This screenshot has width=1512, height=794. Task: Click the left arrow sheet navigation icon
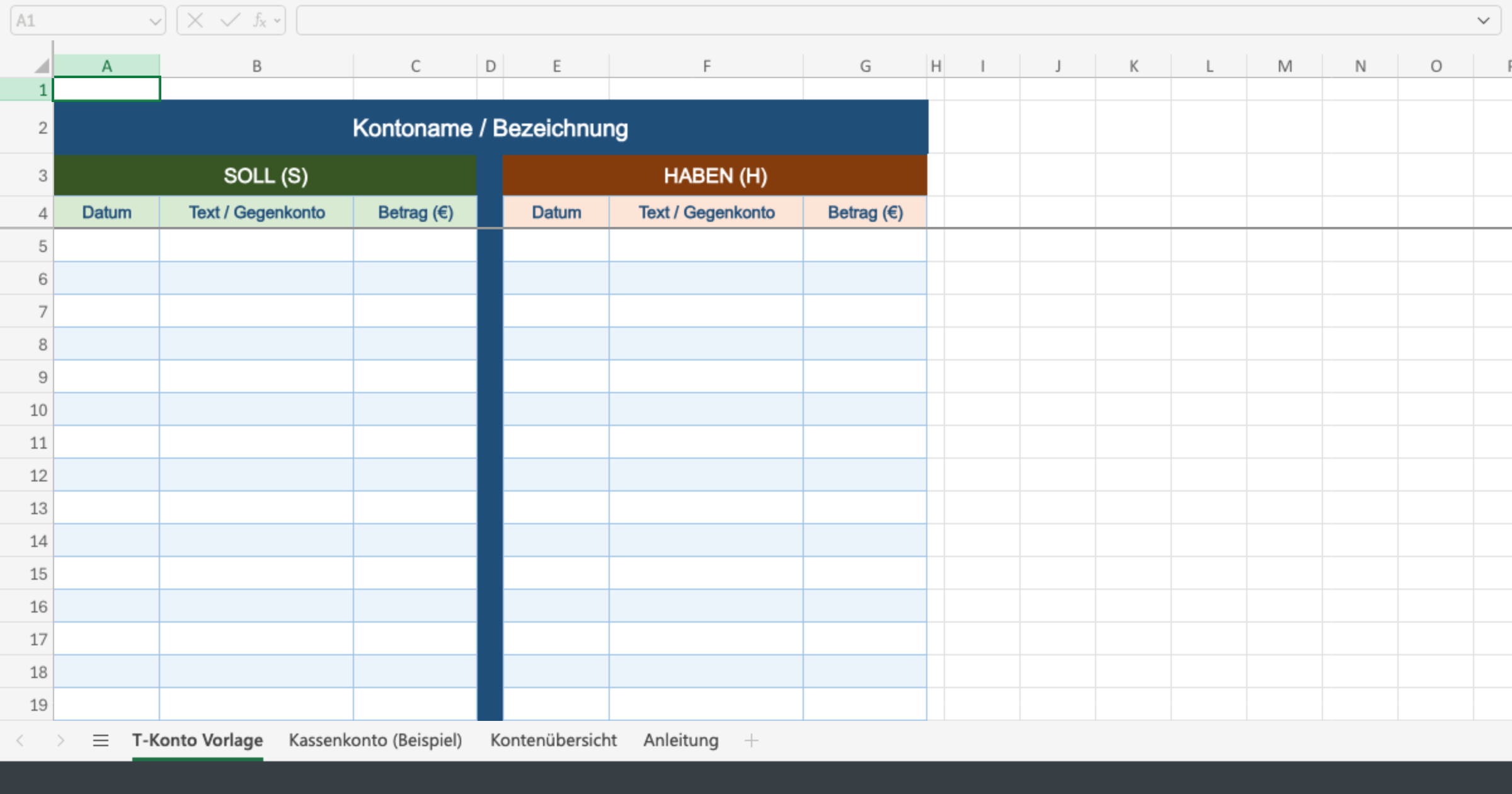click(x=21, y=740)
